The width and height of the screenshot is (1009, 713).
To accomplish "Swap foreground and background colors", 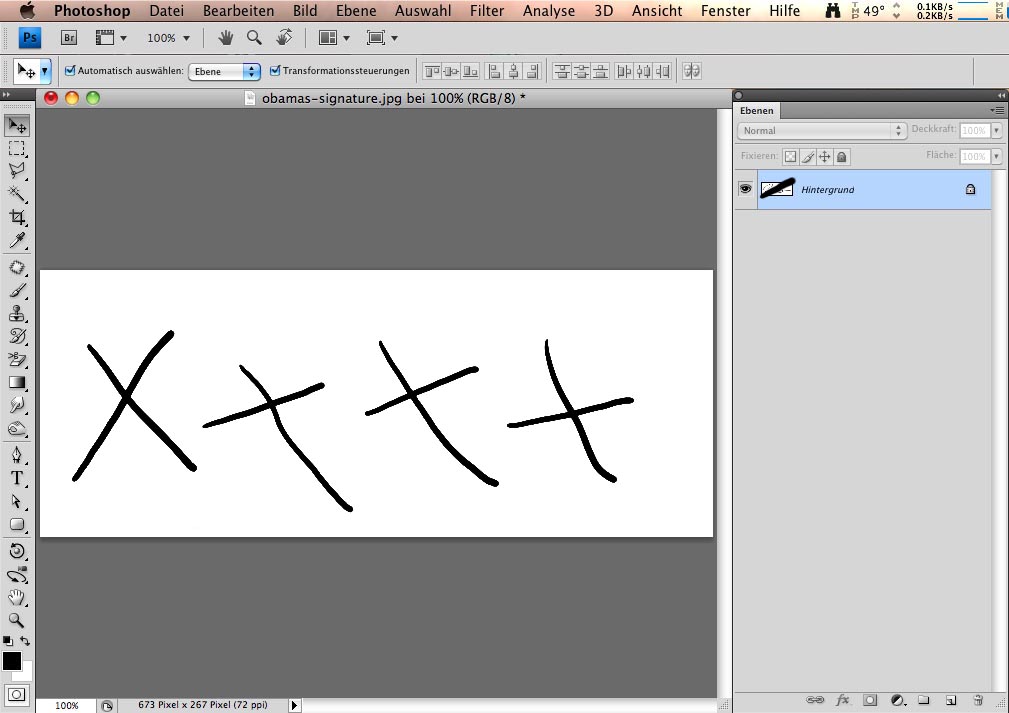I will [x=24, y=641].
